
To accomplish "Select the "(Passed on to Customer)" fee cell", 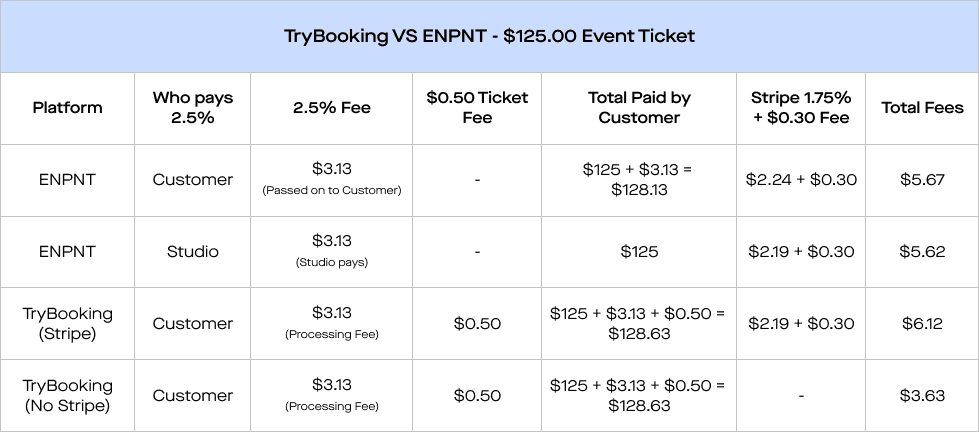I will click(331, 190).
